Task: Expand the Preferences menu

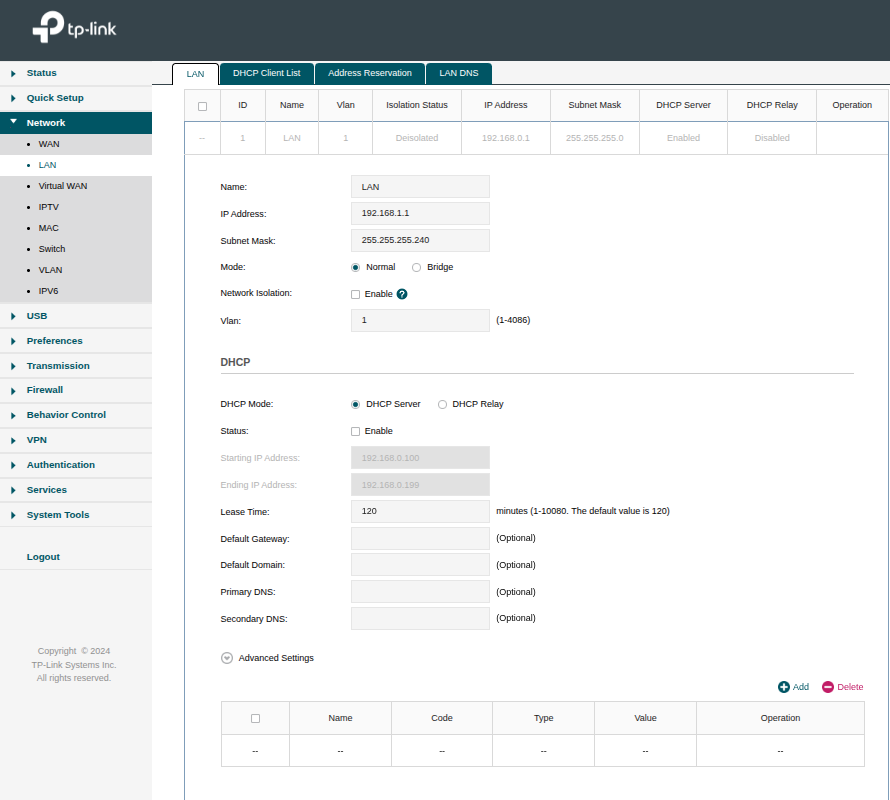Action: coord(76,341)
